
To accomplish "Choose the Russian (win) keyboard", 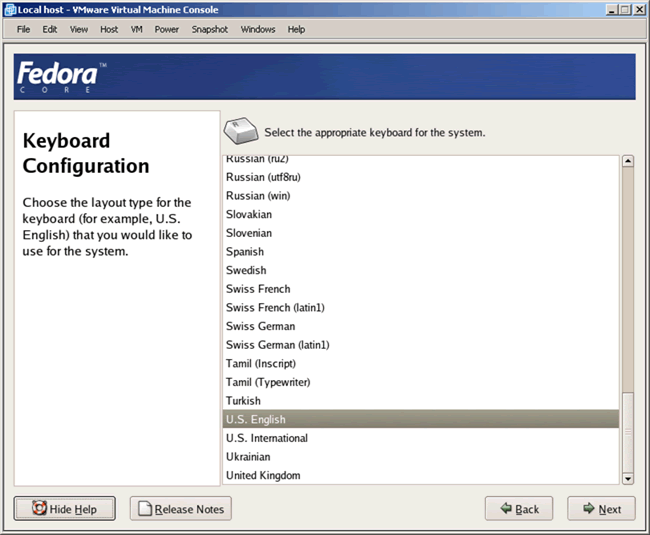I will coord(258,196).
